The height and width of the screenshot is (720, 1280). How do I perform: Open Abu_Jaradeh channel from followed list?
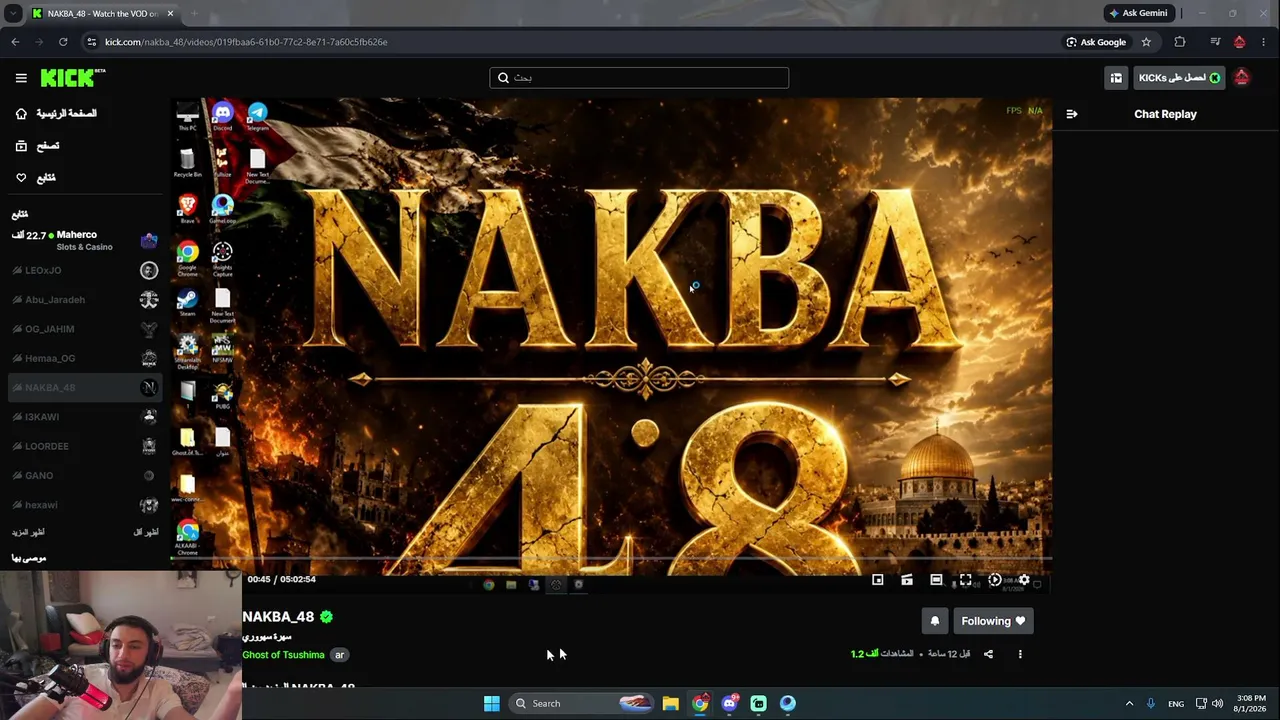pyautogui.click(x=84, y=300)
